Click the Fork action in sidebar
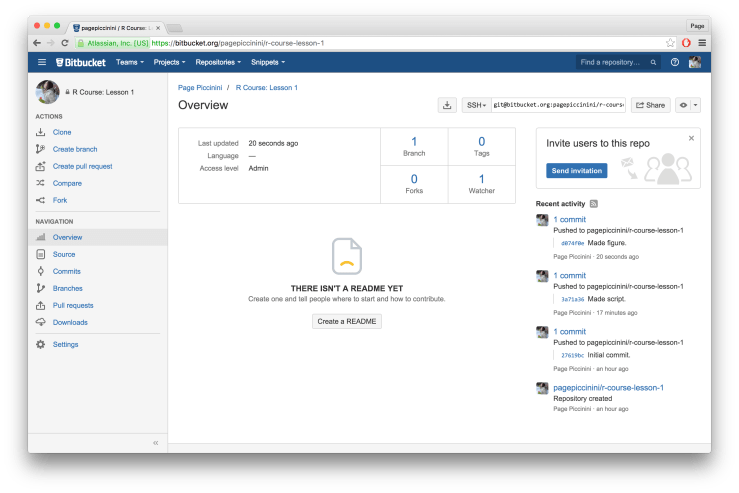Image resolution: width=739 pixels, height=493 pixels. tap(60, 200)
